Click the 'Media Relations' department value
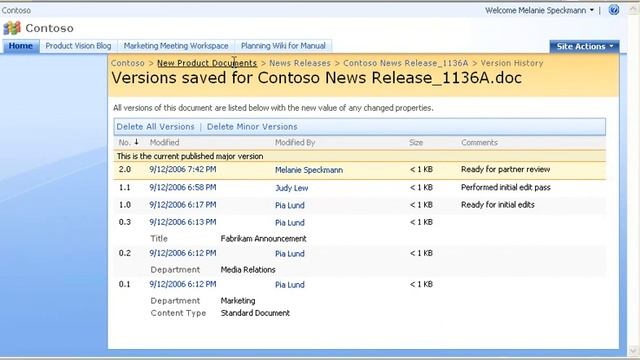 [x=248, y=270]
